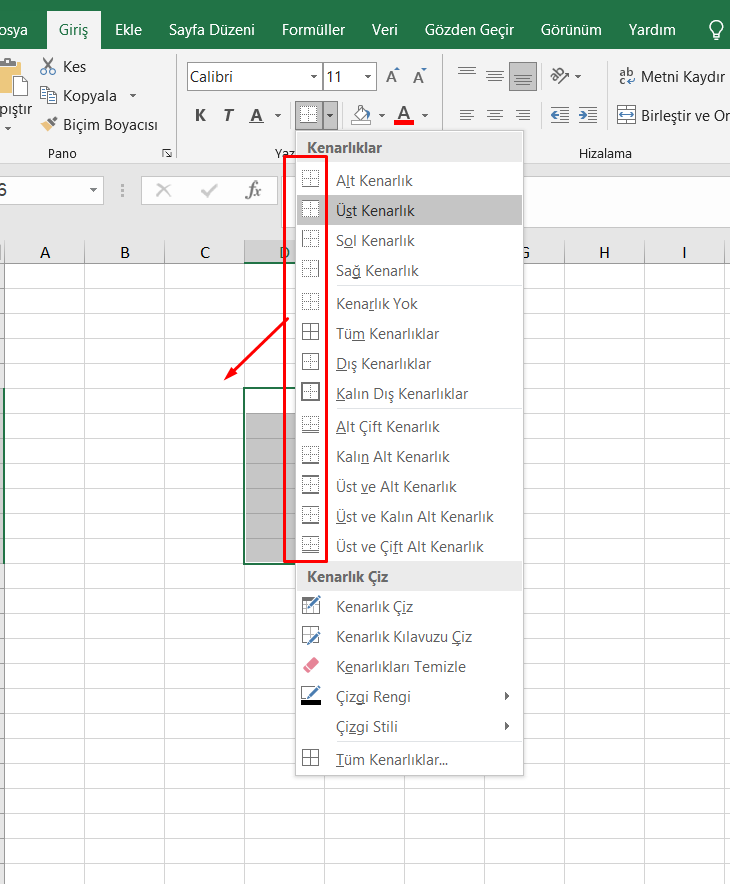This screenshot has height=884, width=730.
Task: Switch to the Gözden Geçir tab
Action: [470, 30]
